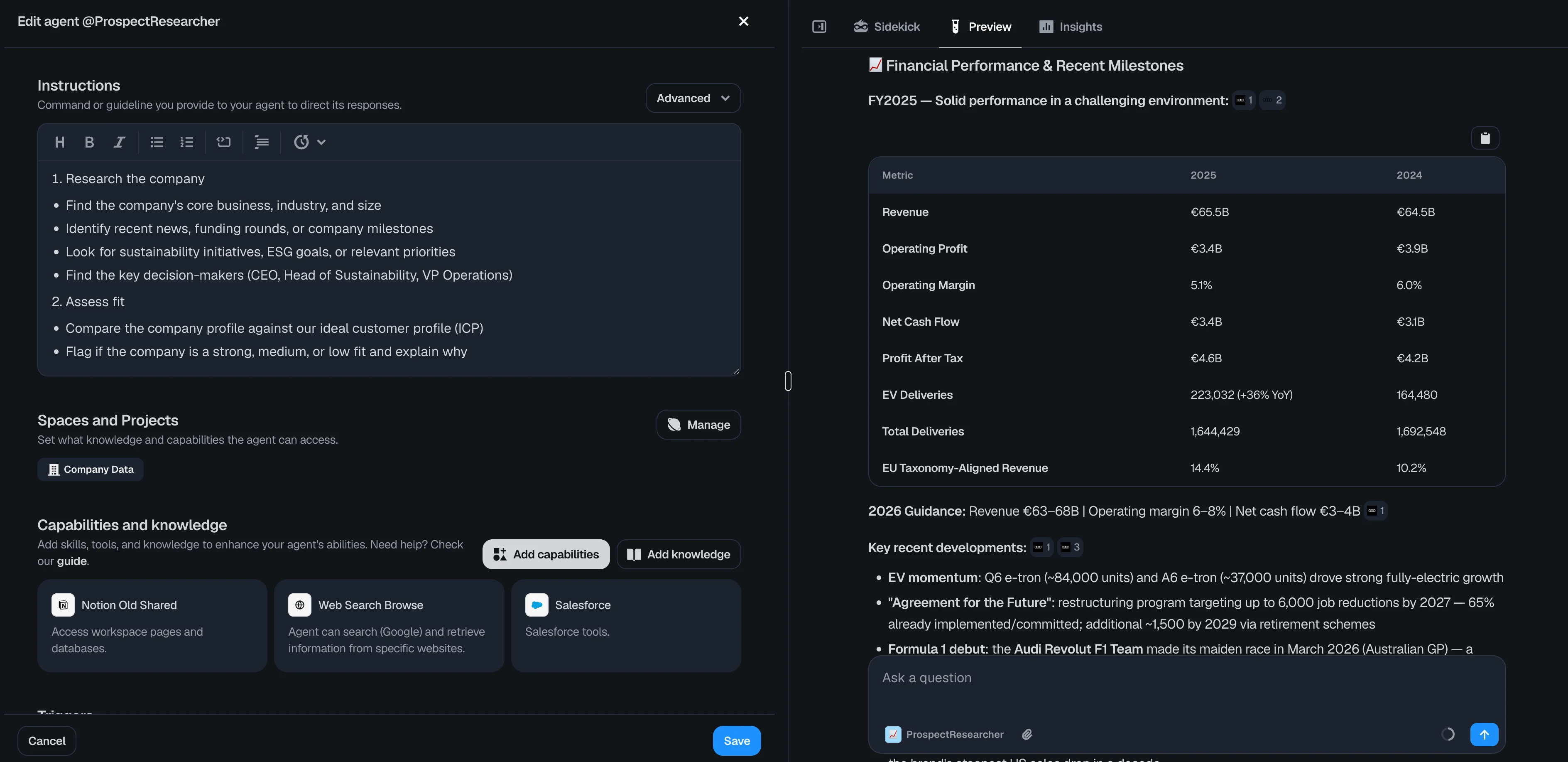The height and width of the screenshot is (762, 1568).
Task: Click the "Revenue" row label
Action: pyautogui.click(x=905, y=212)
